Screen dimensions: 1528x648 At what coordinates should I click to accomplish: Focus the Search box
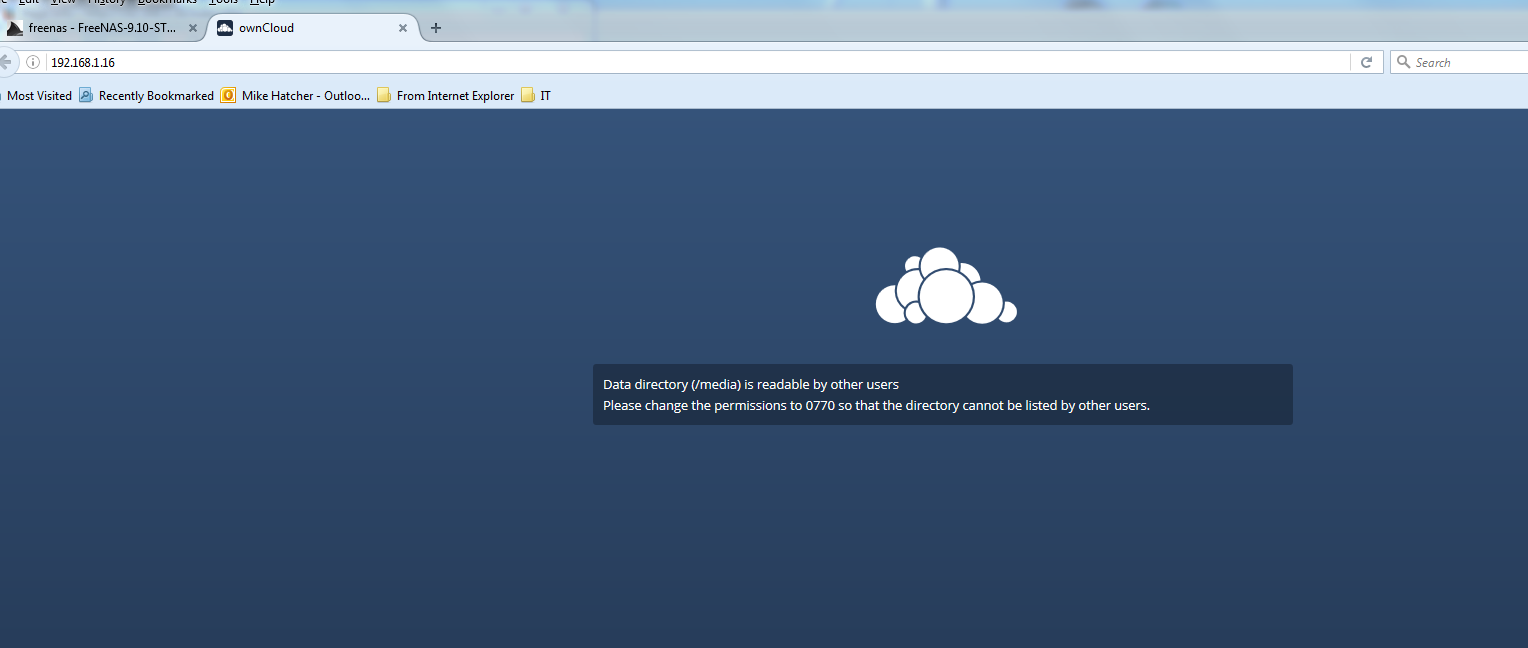(1460, 62)
